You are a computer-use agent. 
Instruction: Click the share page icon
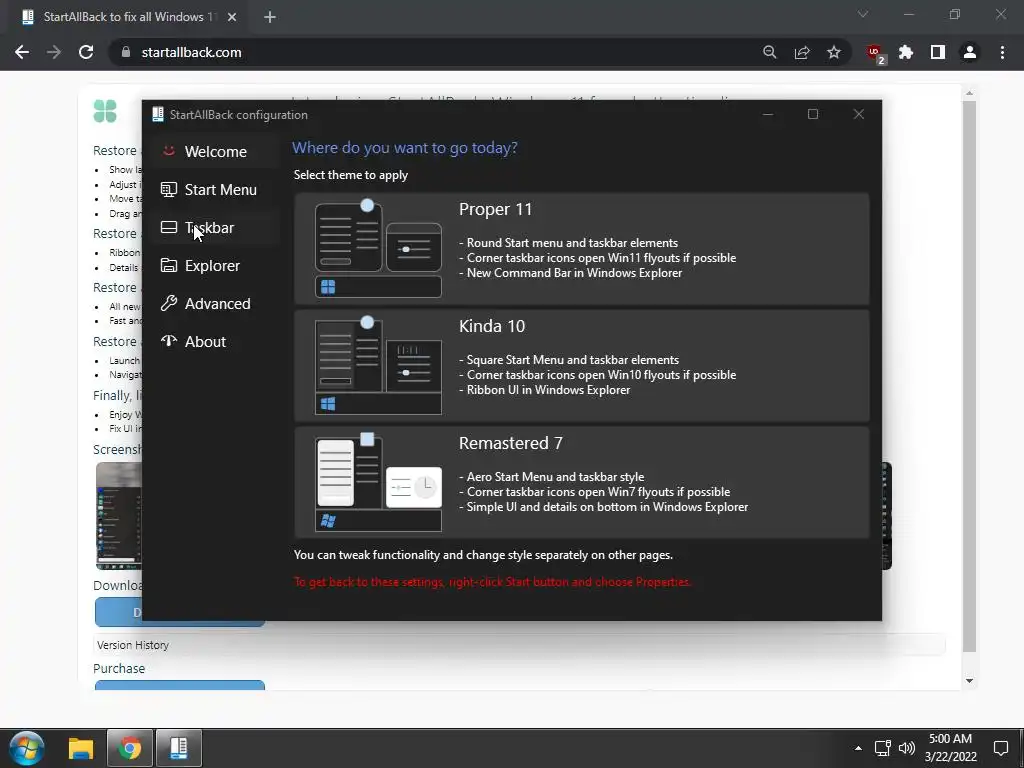coord(802,52)
